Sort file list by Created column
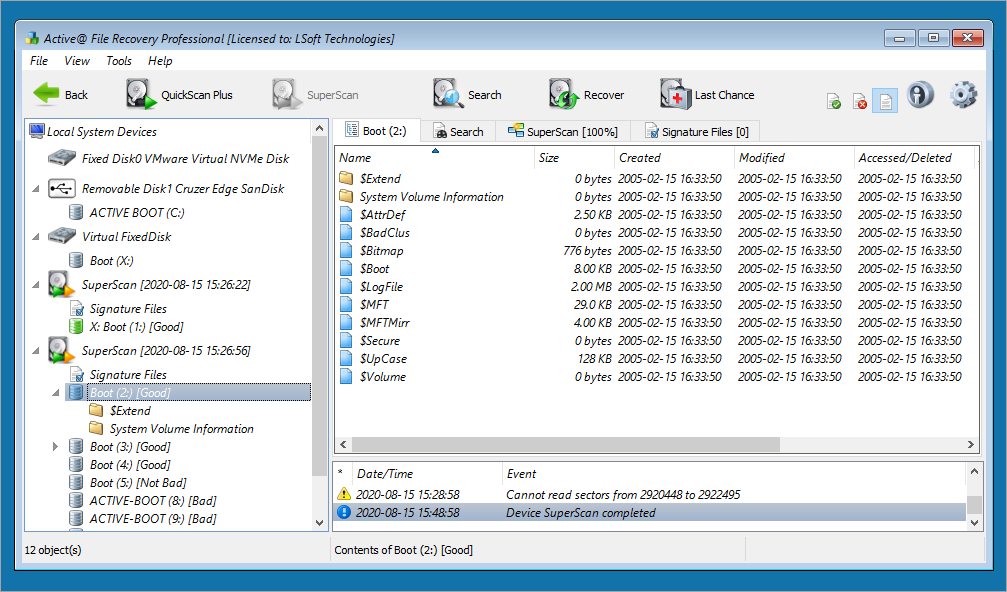Screen dimensions: 1007x592 pyautogui.click(x=674, y=158)
